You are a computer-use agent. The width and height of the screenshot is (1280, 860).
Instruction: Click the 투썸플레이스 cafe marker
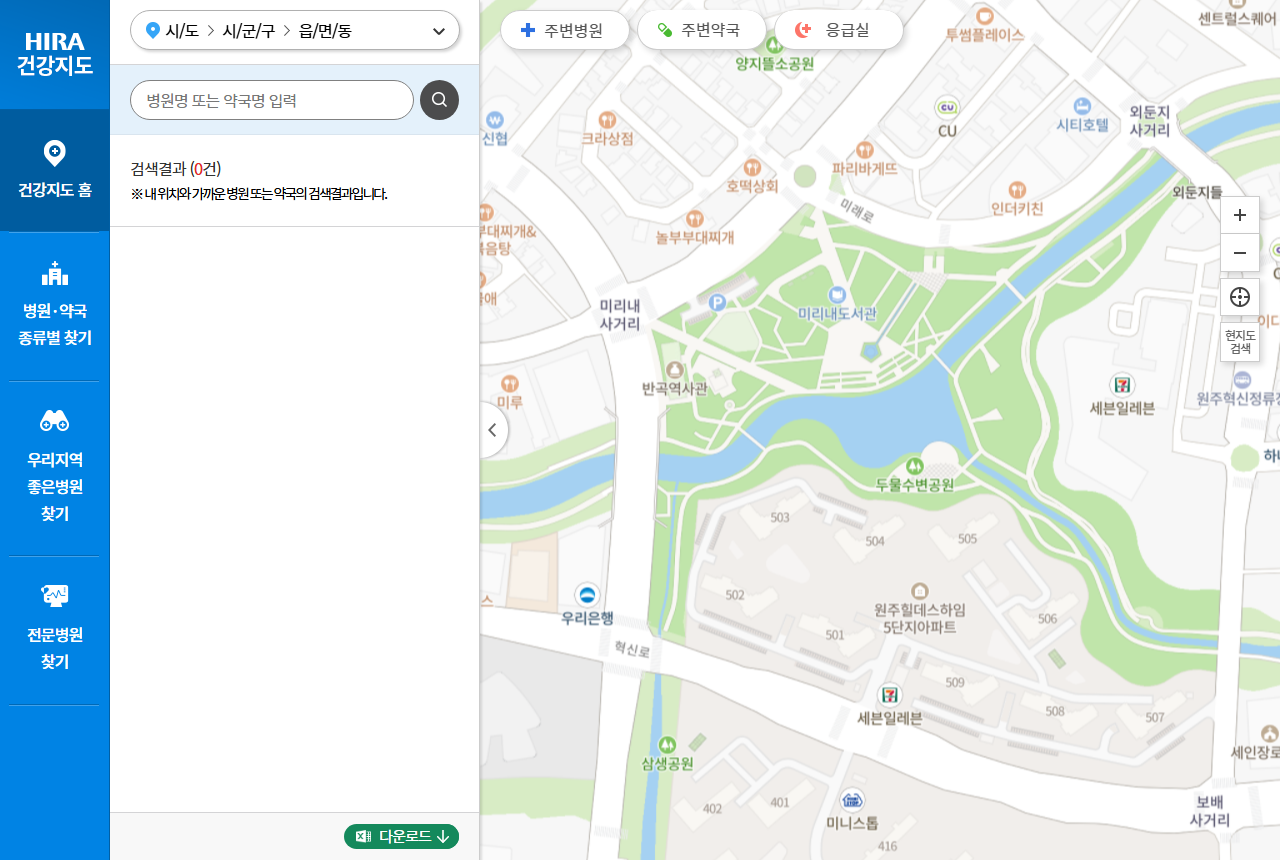tap(984, 15)
